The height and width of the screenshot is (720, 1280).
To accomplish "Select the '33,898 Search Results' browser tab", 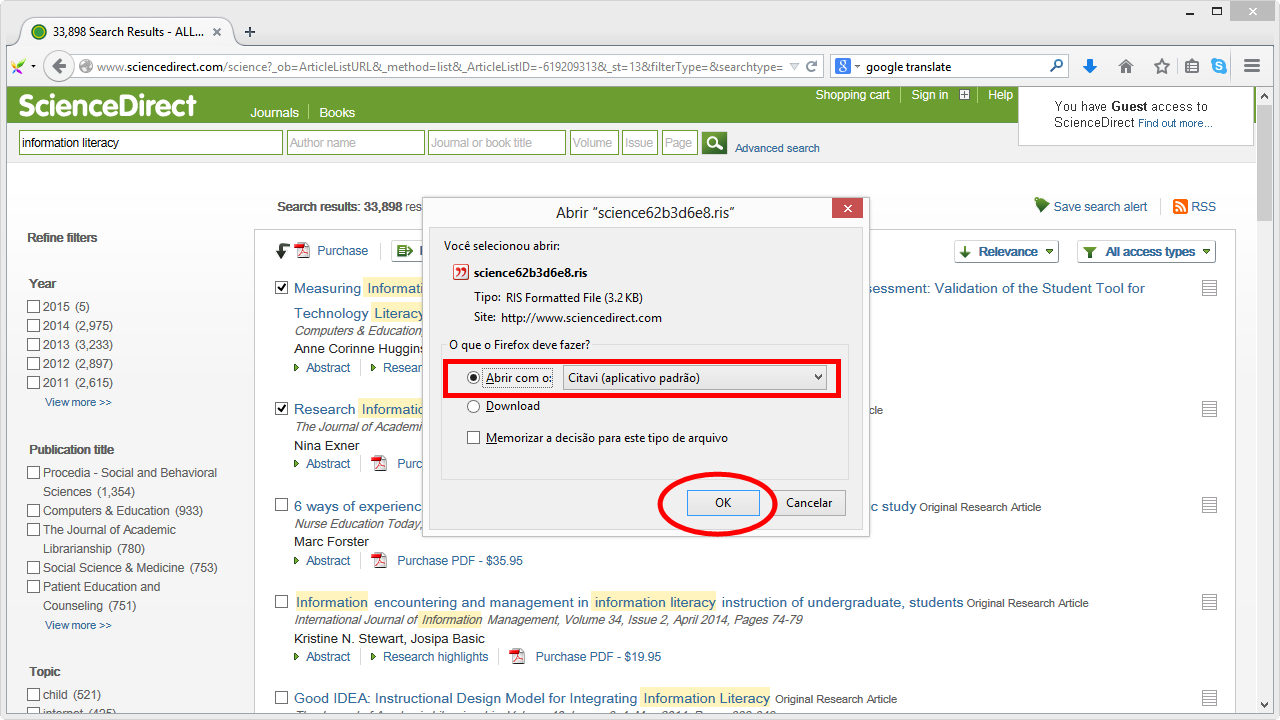I will 126,32.
